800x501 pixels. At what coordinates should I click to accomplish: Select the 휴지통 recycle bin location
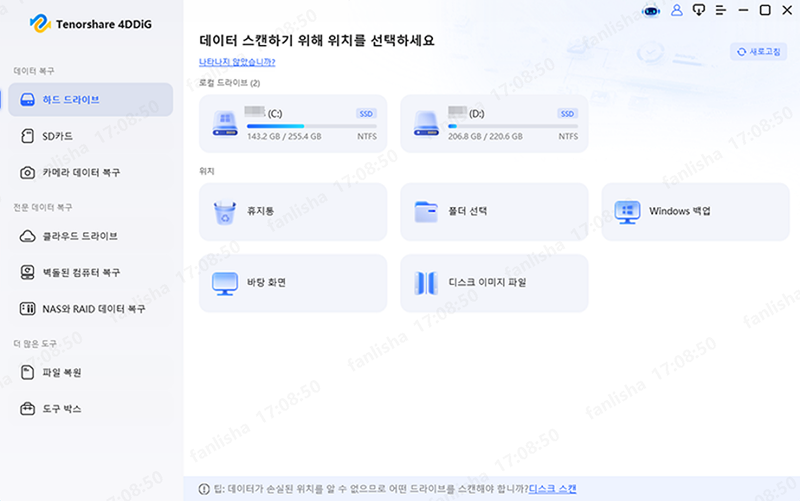point(293,212)
